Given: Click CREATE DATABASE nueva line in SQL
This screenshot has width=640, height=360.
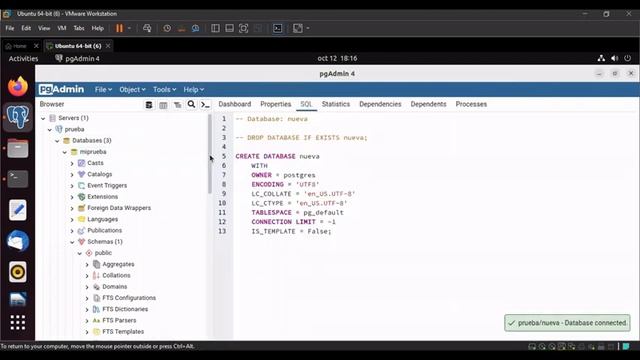Looking at the screenshot, I should (278, 156).
